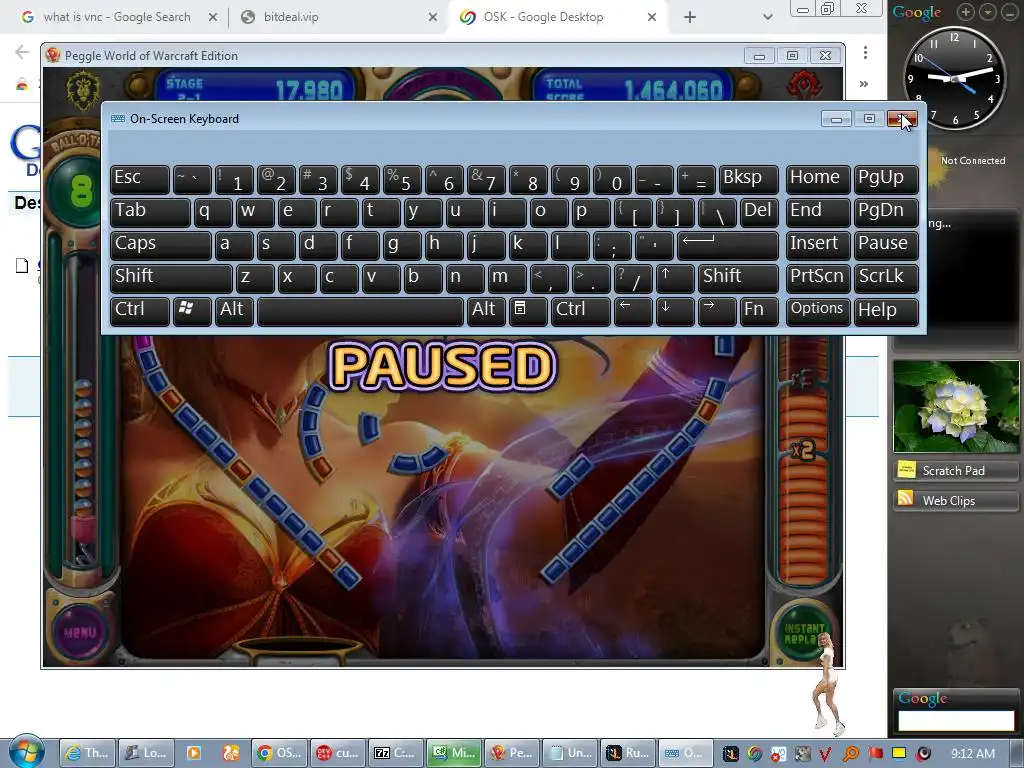Image resolution: width=1024 pixels, height=768 pixels.
Task: Open the Windows Start button
Action: coord(26,752)
